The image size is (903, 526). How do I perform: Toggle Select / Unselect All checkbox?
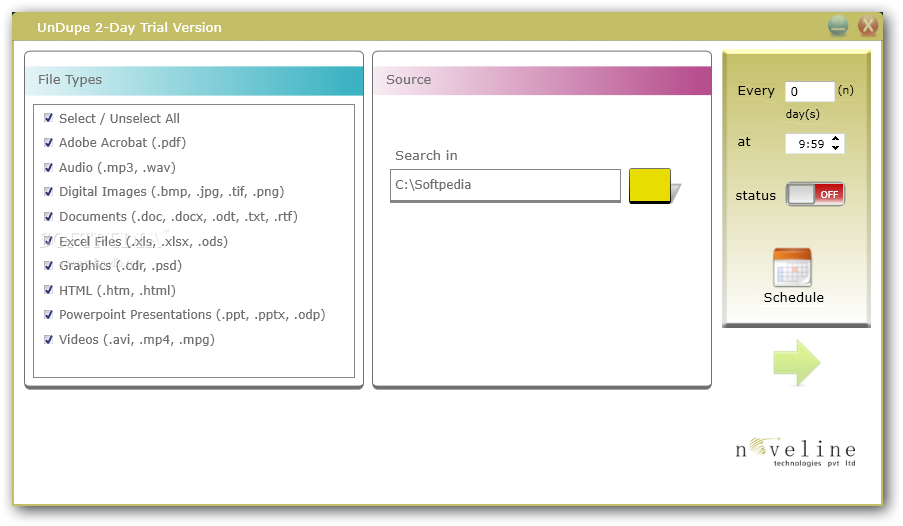(48, 118)
